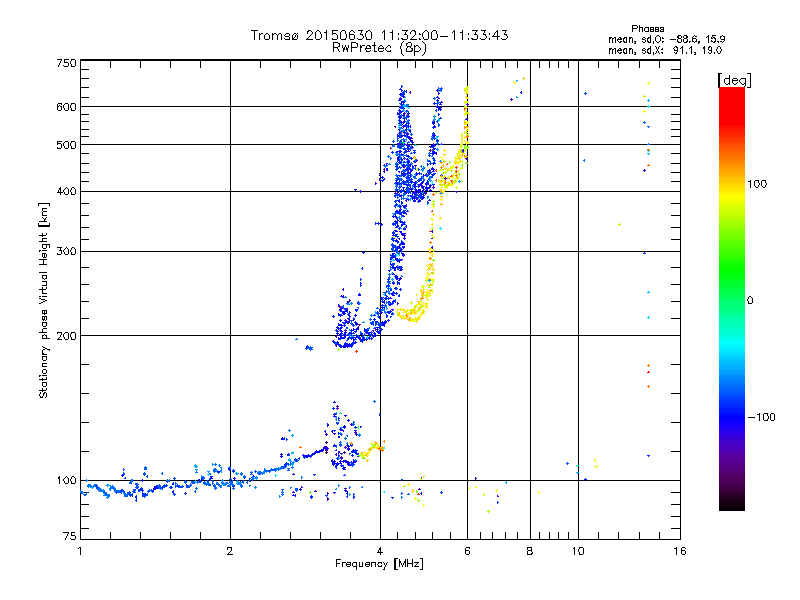Screen dimensions: 800x600
Task: Click the rainbow phase colorbar
Action: click(732, 298)
